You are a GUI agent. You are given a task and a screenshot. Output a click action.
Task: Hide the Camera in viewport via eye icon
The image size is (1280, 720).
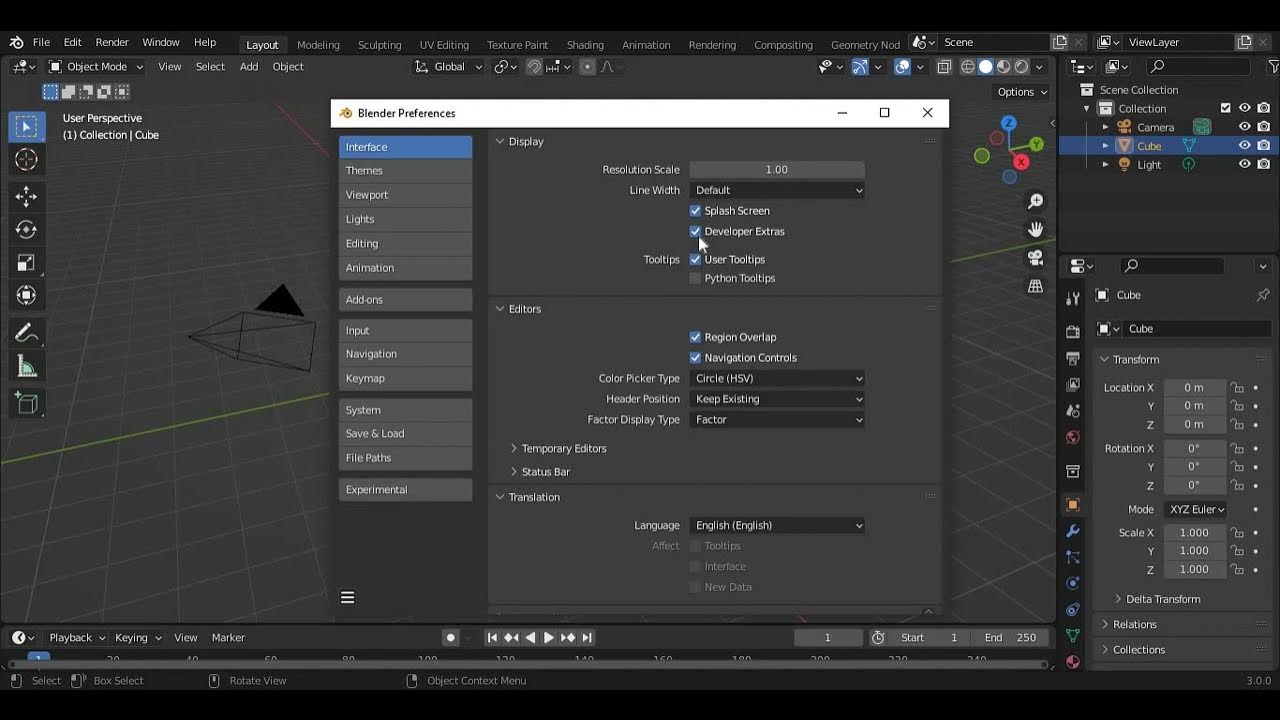pos(1245,127)
